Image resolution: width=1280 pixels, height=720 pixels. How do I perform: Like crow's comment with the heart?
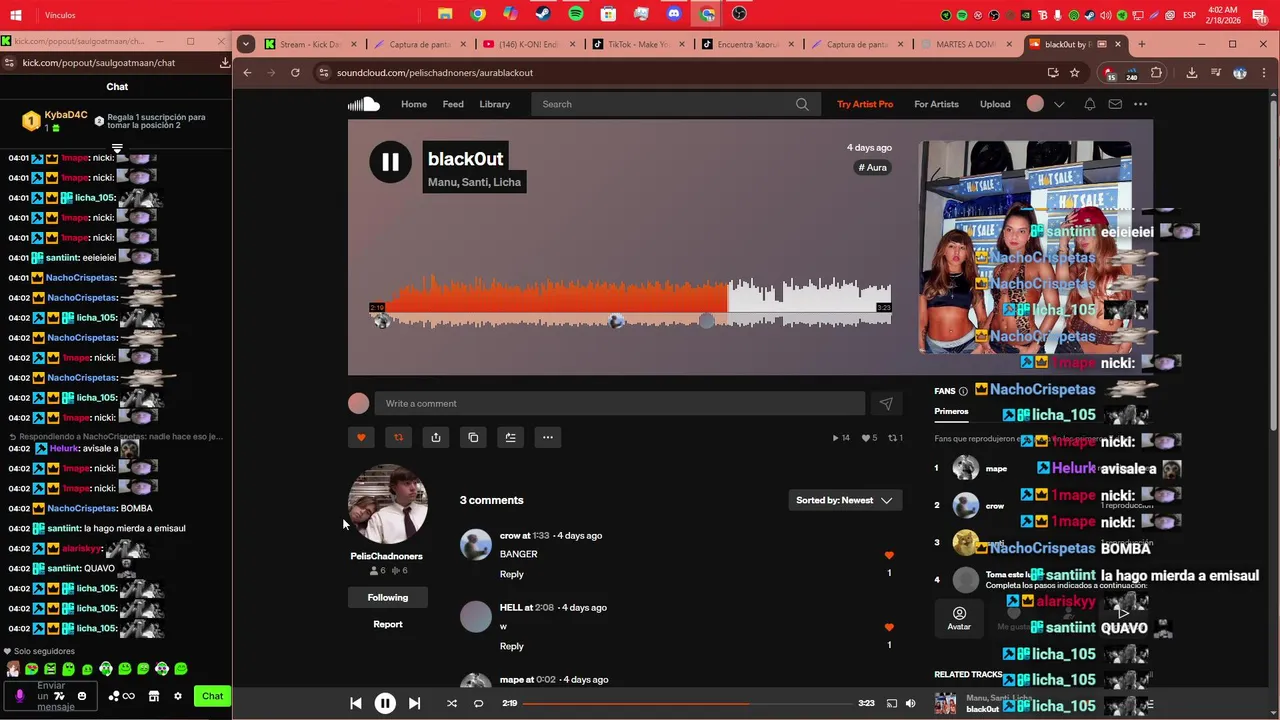[889, 555]
